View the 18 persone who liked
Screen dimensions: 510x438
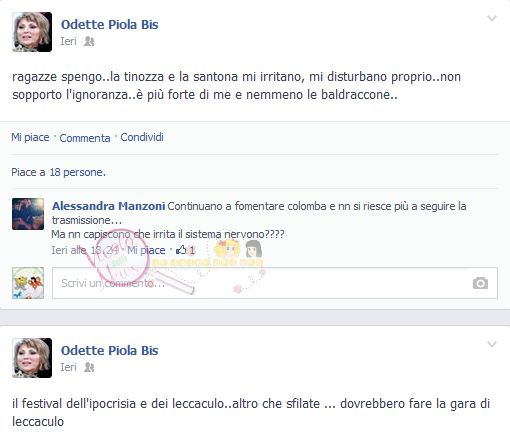tap(78, 172)
